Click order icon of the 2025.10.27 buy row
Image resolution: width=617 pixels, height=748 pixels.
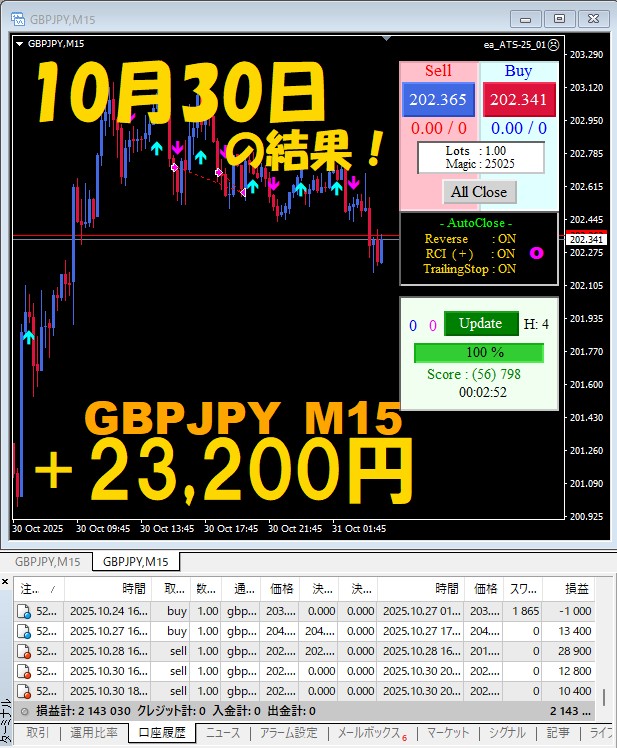(23, 632)
